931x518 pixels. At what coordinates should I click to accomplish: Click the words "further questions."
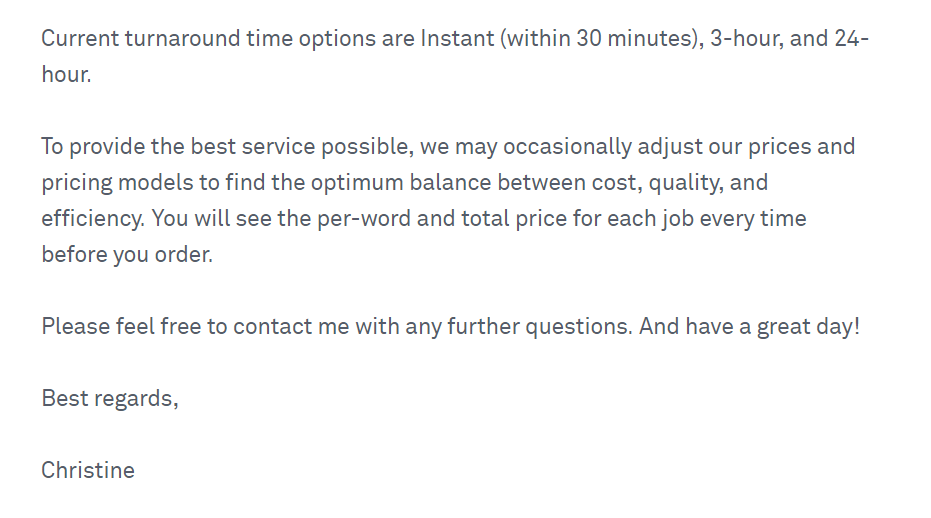coord(540,327)
